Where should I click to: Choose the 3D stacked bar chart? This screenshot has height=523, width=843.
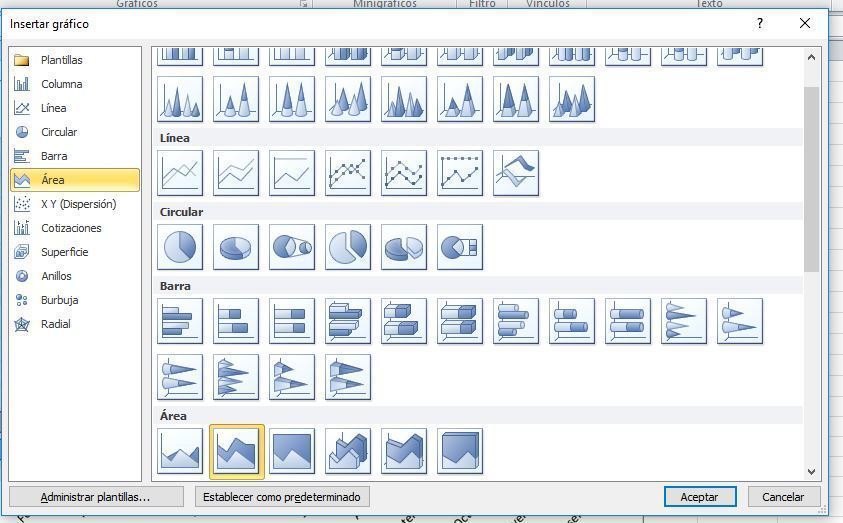(x=404, y=321)
